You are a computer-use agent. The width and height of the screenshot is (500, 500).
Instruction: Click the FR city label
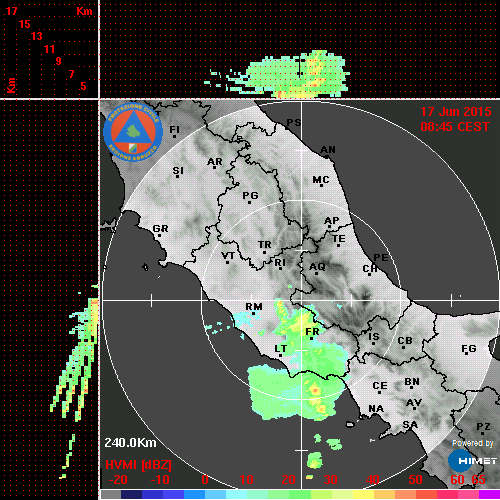[x=312, y=332]
